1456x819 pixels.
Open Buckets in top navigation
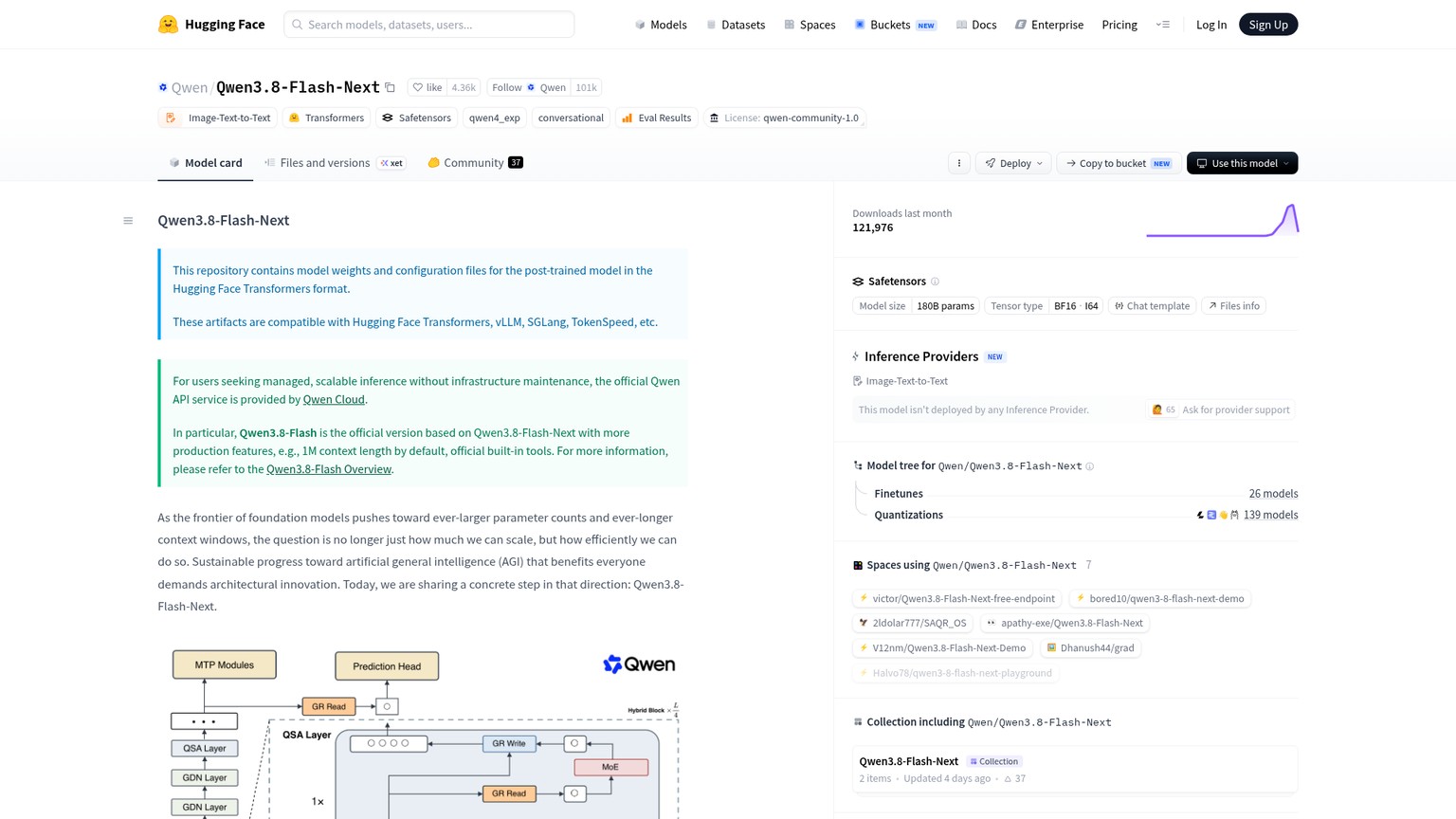(x=896, y=25)
